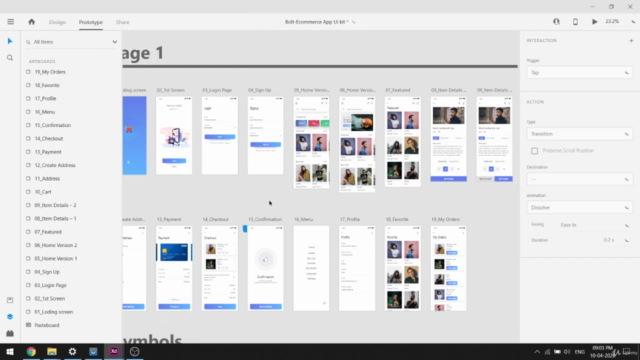This screenshot has width=640, height=360.
Task: Open the Destination dropdown
Action: 580,179
